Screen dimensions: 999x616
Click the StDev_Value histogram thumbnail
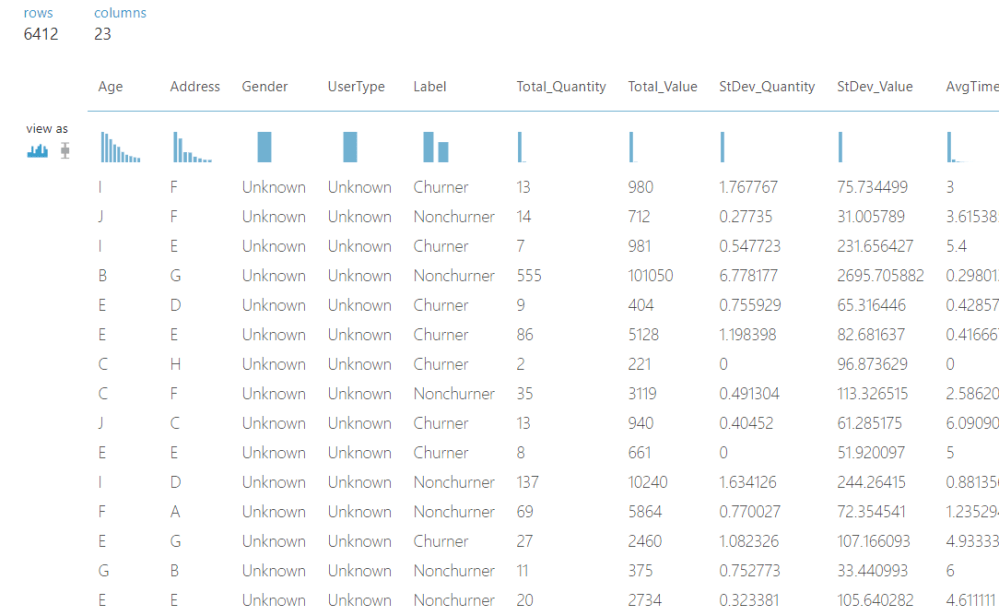click(840, 147)
